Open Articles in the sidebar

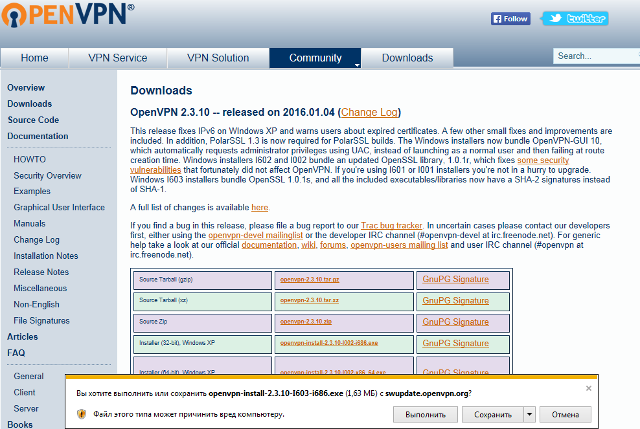(22, 337)
